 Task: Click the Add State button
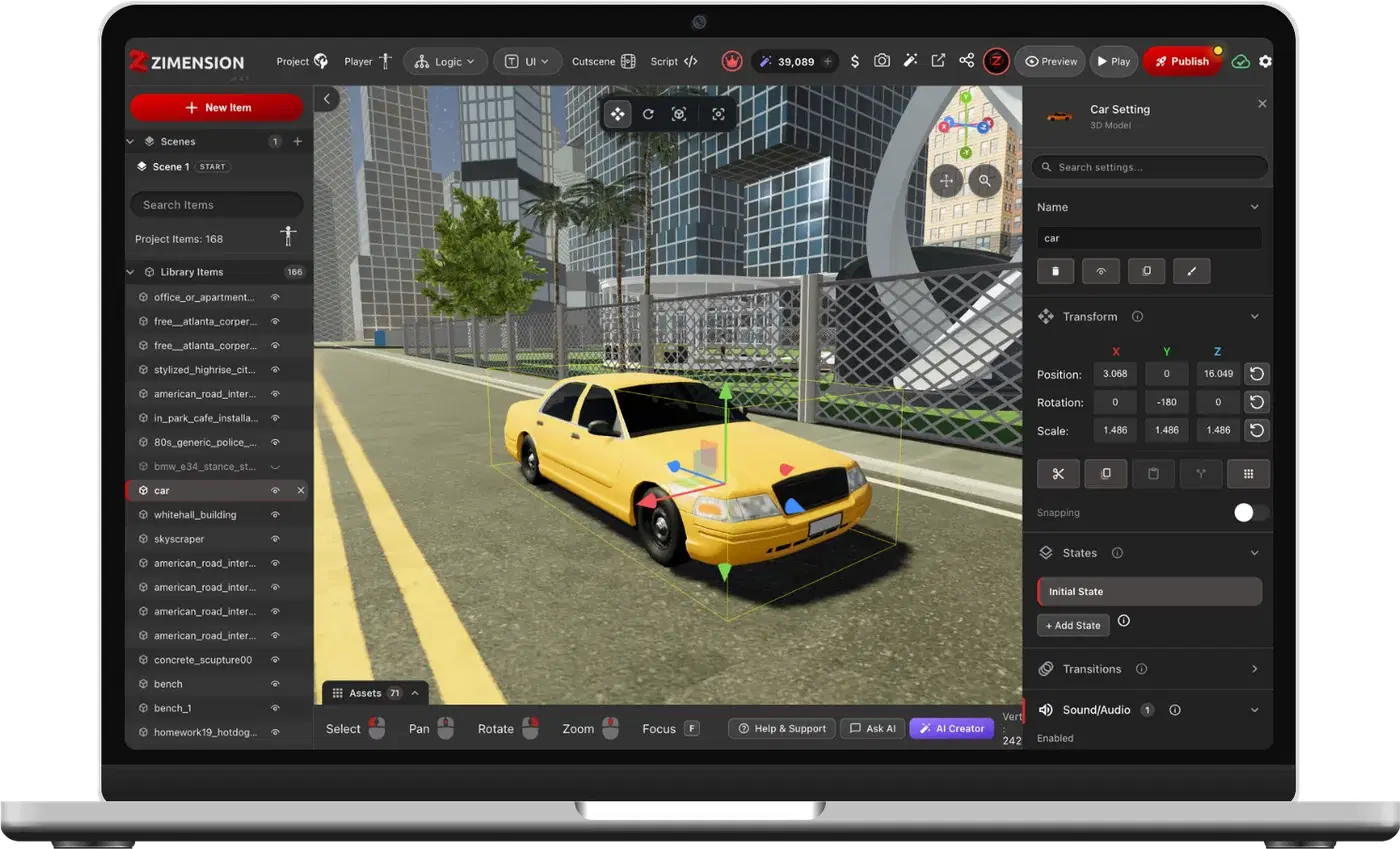(x=1073, y=625)
